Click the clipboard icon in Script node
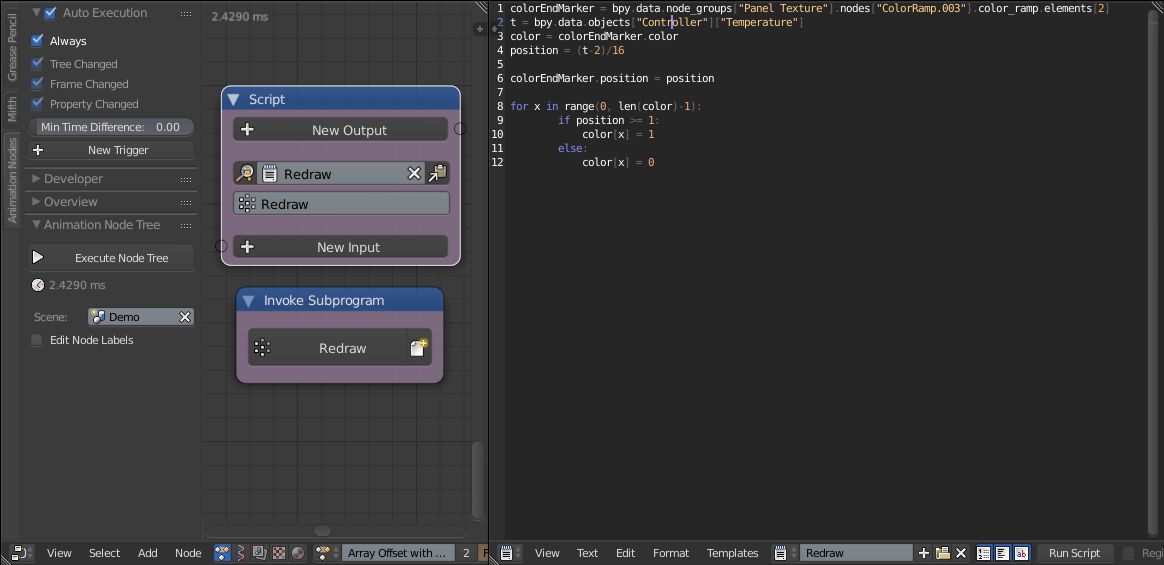The height and width of the screenshot is (565, 1164). tap(437, 174)
